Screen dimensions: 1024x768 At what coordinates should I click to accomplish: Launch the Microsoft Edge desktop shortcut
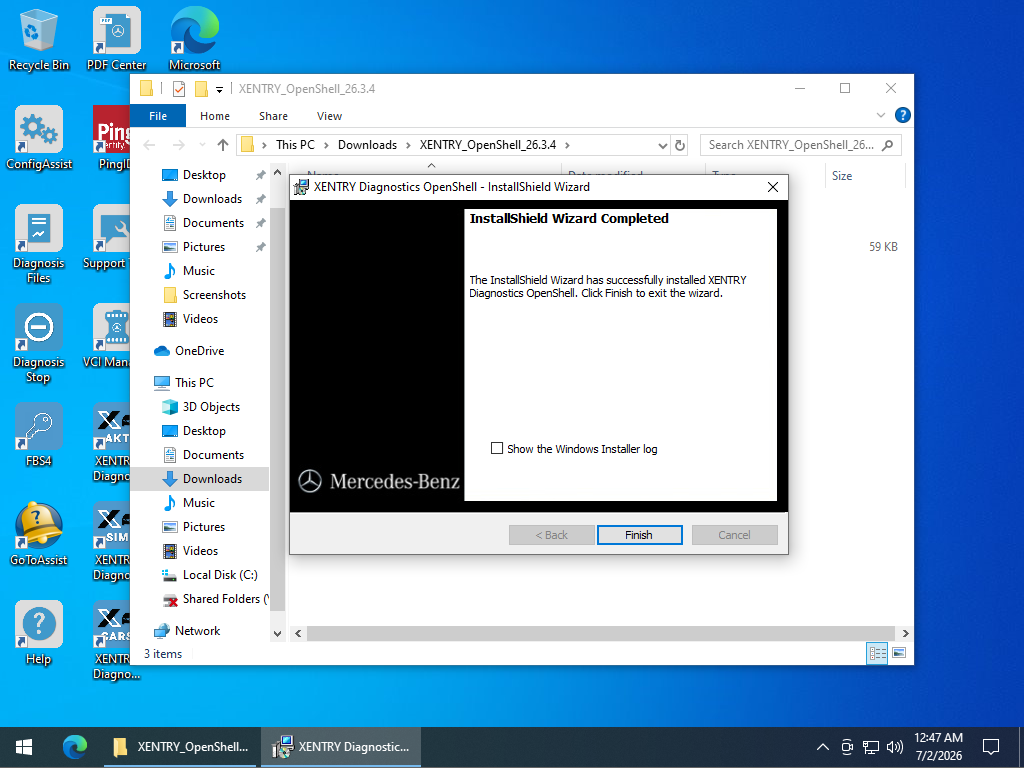click(194, 39)
